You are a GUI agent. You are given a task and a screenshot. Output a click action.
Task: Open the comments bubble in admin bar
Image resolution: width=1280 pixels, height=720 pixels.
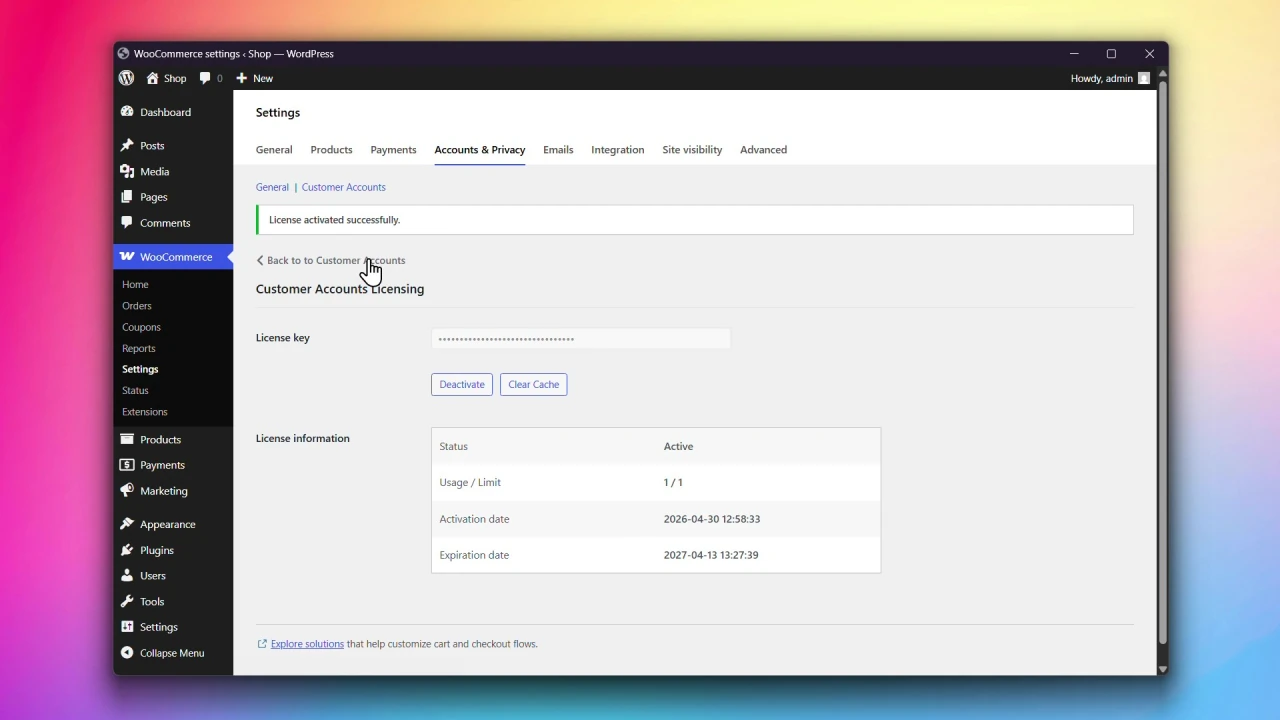coord(205,78)
